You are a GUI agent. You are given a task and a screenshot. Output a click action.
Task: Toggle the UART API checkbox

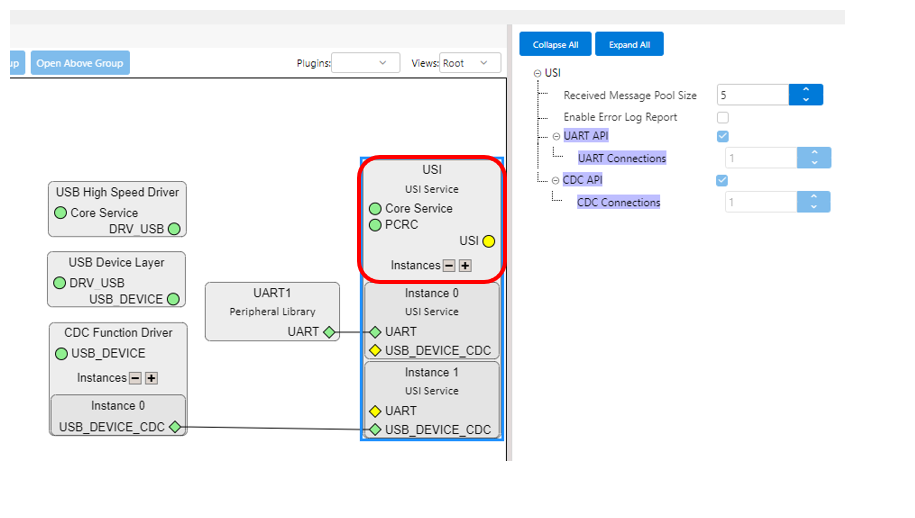coord(722,136)
